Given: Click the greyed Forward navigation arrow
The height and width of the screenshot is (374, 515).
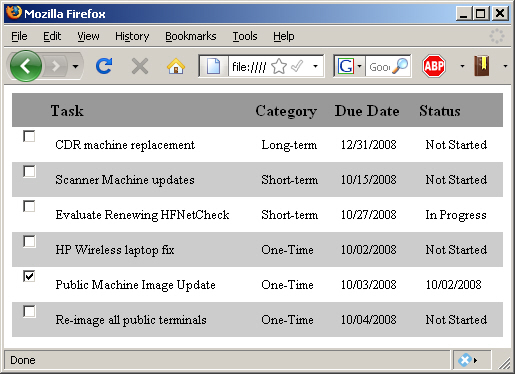Looking at the screenshot, I should [56, 66].
